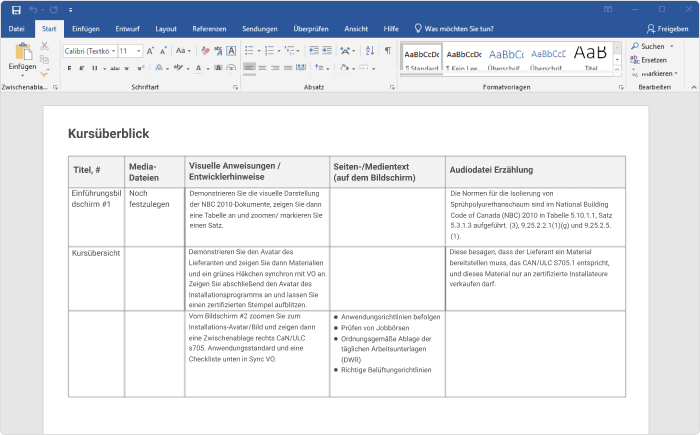The height and width of the screenshot is (435, 700).
Task: Click the paragraph shading paint bucket icon
Action: click(344, 68)
